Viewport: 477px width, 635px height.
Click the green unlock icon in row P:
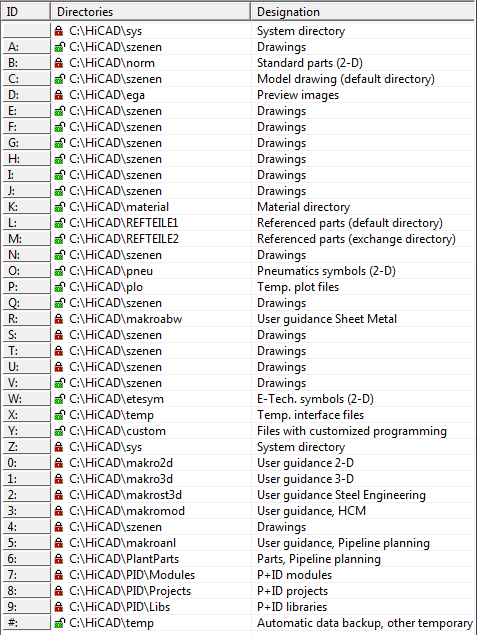(60, 287)
